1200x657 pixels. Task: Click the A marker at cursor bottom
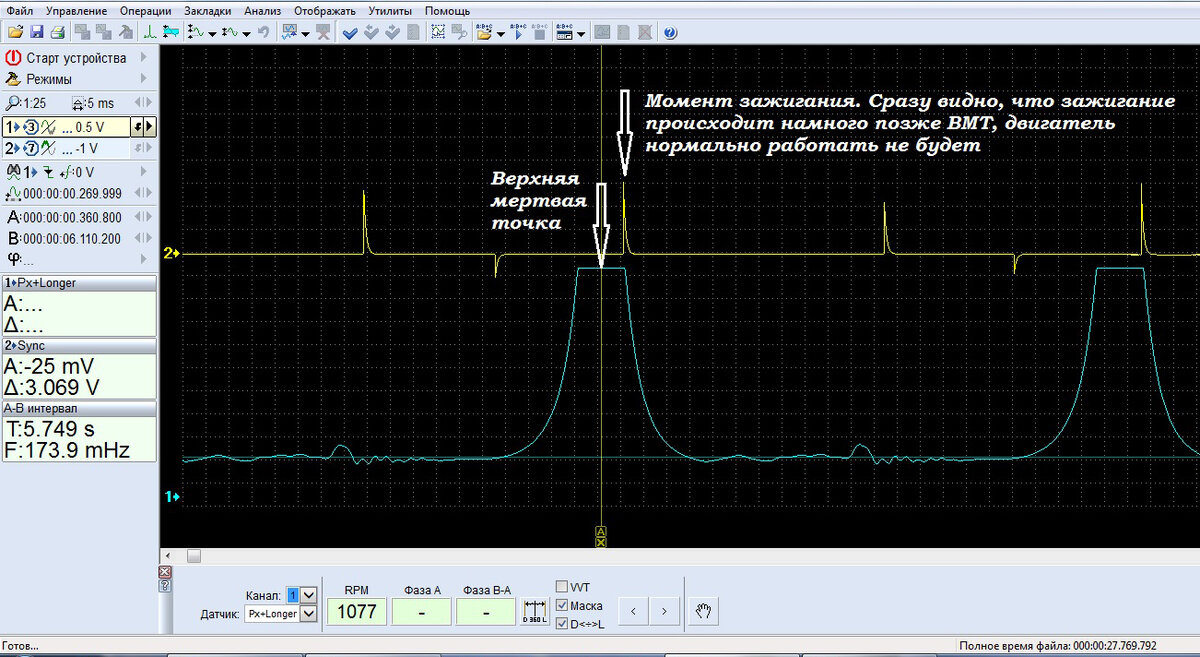pos(600,531)
